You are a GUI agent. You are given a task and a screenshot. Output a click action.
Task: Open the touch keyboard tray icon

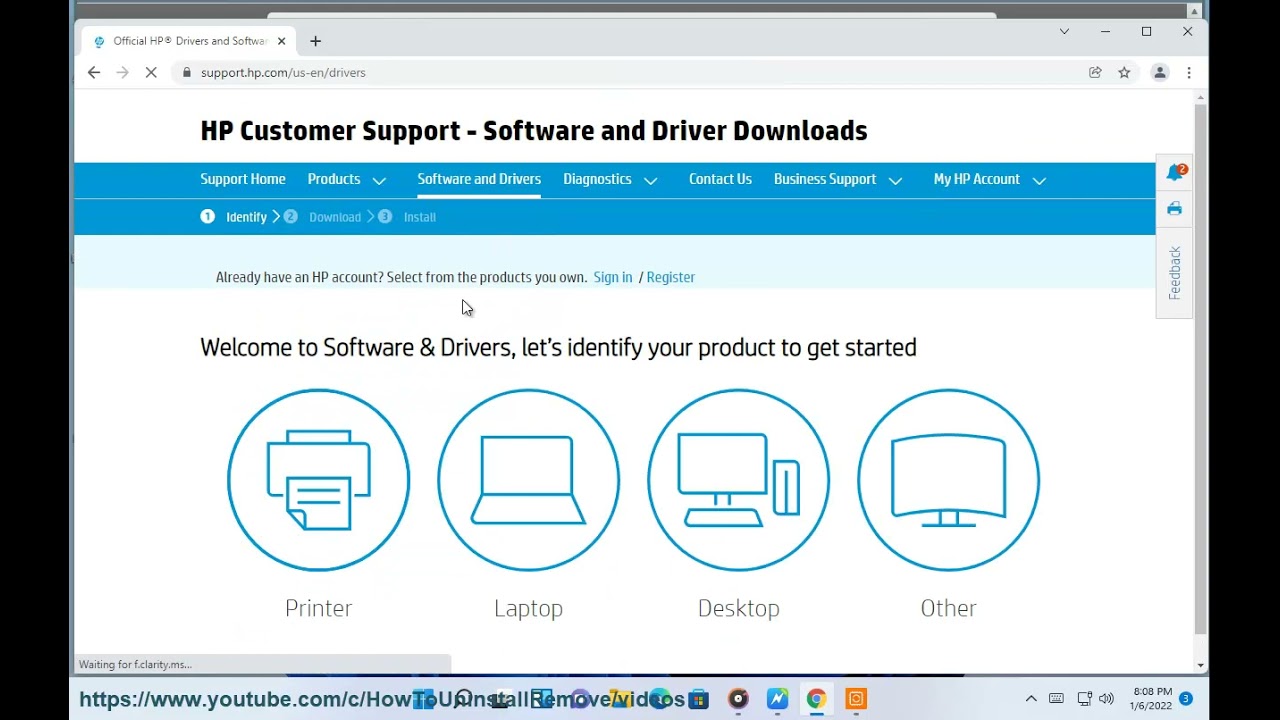tap(1056, 698)
